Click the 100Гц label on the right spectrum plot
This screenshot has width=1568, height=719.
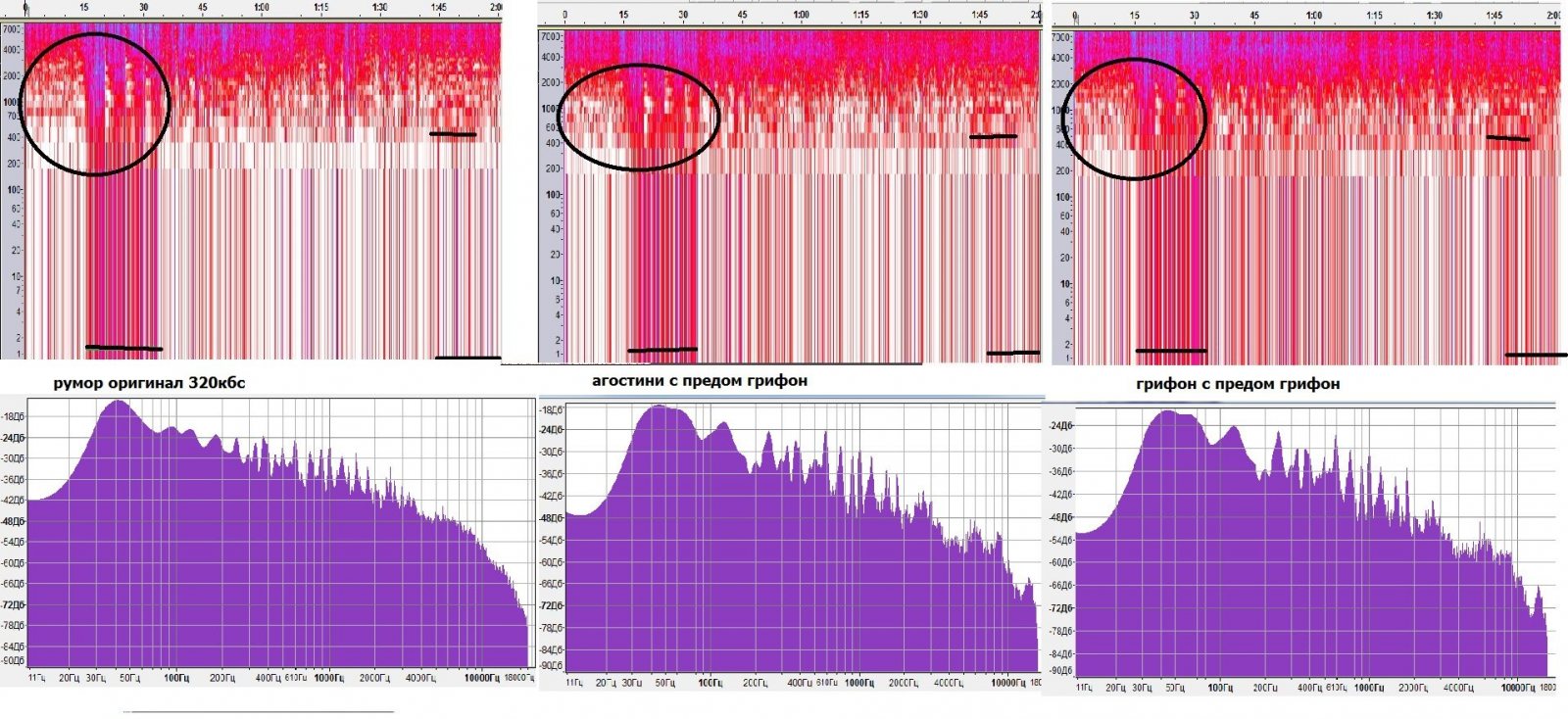[x=1220, y=689]
